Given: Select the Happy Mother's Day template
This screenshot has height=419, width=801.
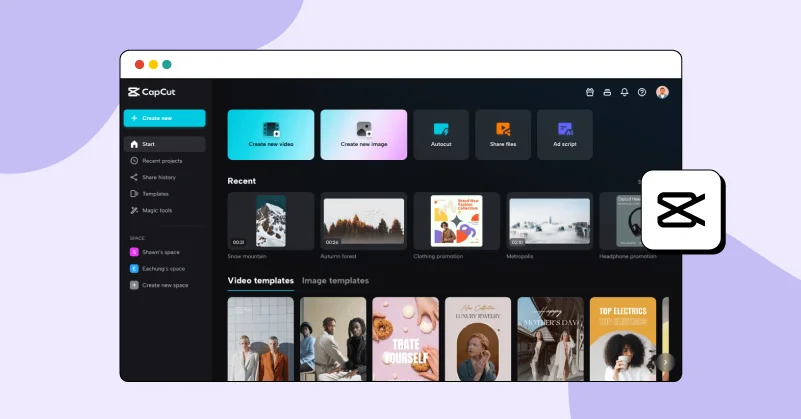Looking at the screenshot, I should (x=551, y=339).
